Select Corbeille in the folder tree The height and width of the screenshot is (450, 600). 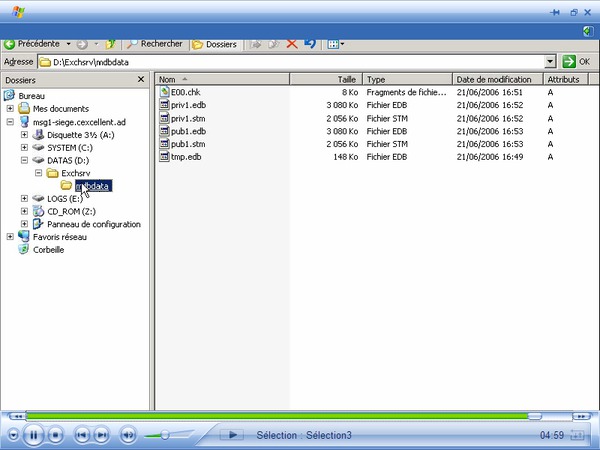(x=49, y=250)
